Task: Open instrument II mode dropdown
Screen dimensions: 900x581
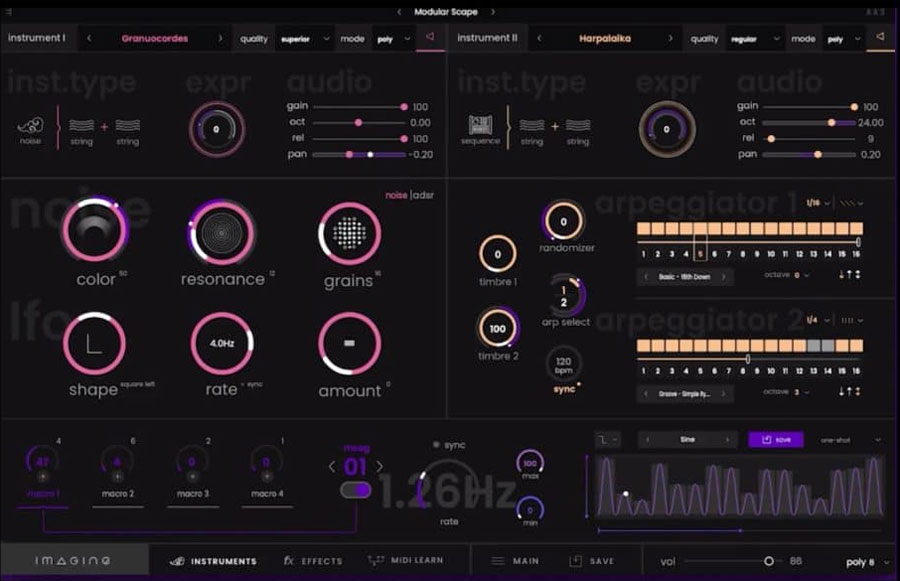Action: pyautogui.click(x=844, y=38)
